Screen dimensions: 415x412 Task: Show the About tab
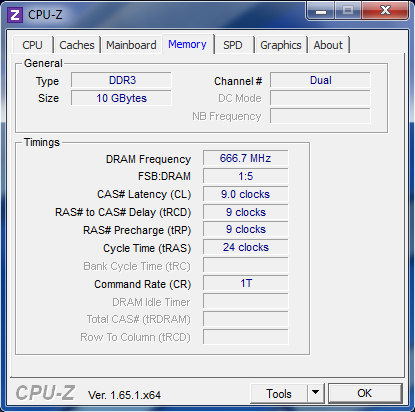pyautogui.click(x=328, y=45)
